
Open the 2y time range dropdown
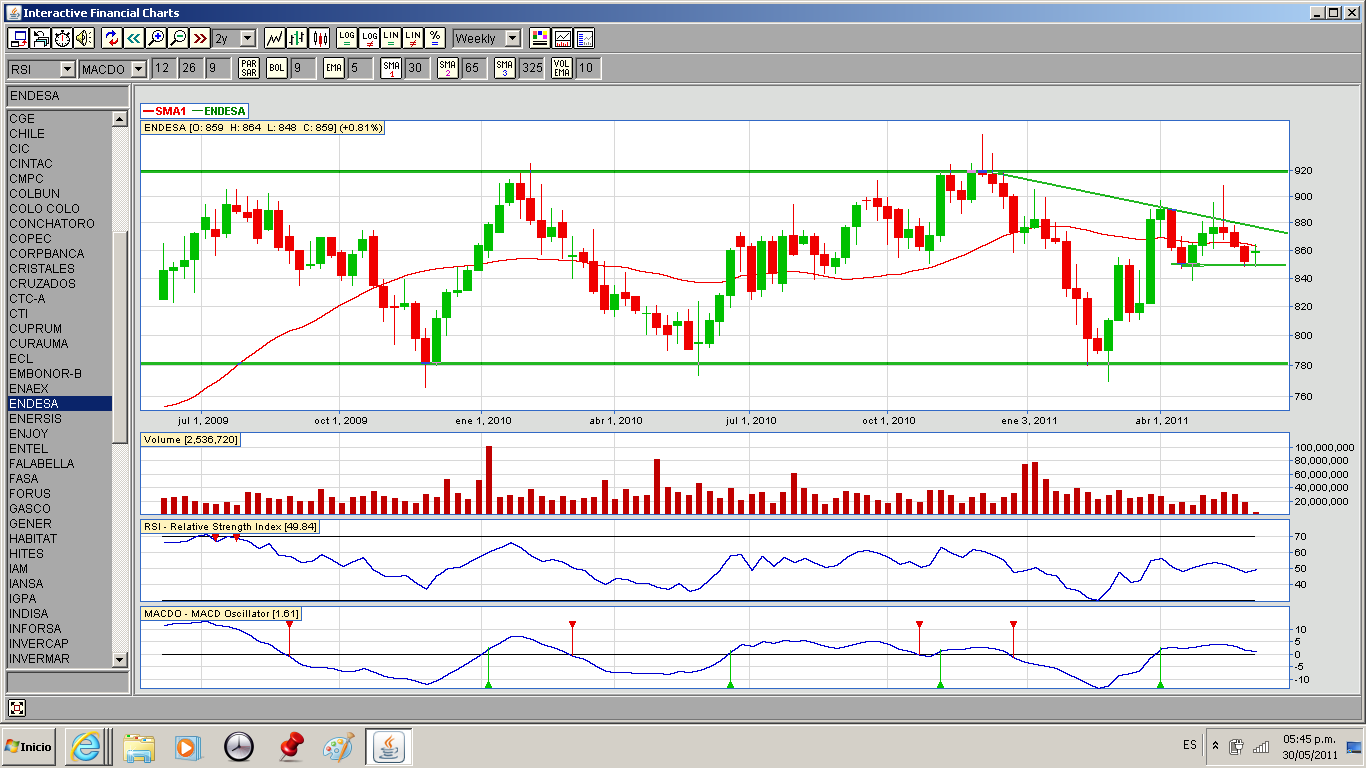(x=234, y=38)
